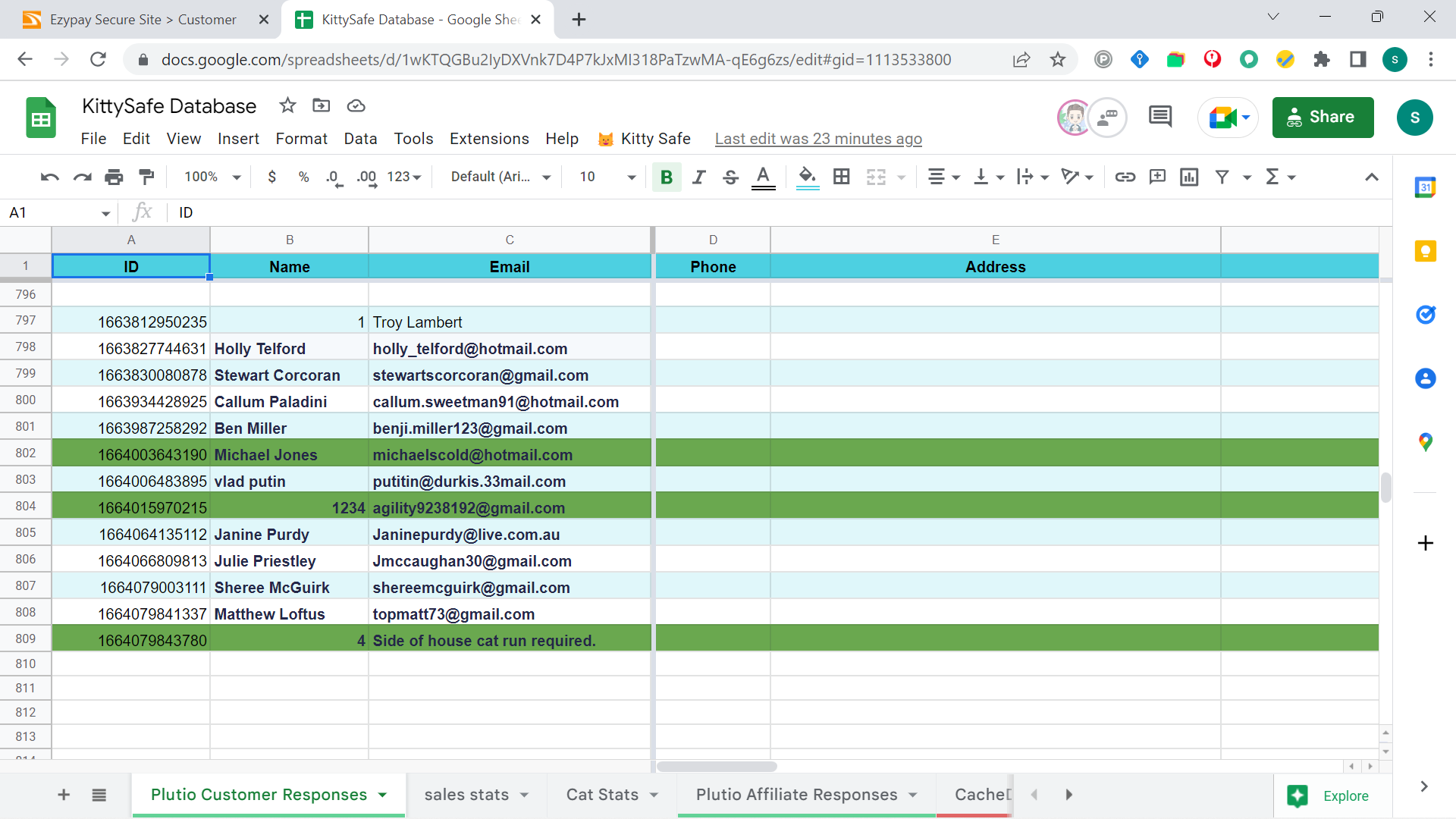Image resolution: width=1456 pixels, height=819 pixels.
Task: Increase decimal places
Action: 367,177
